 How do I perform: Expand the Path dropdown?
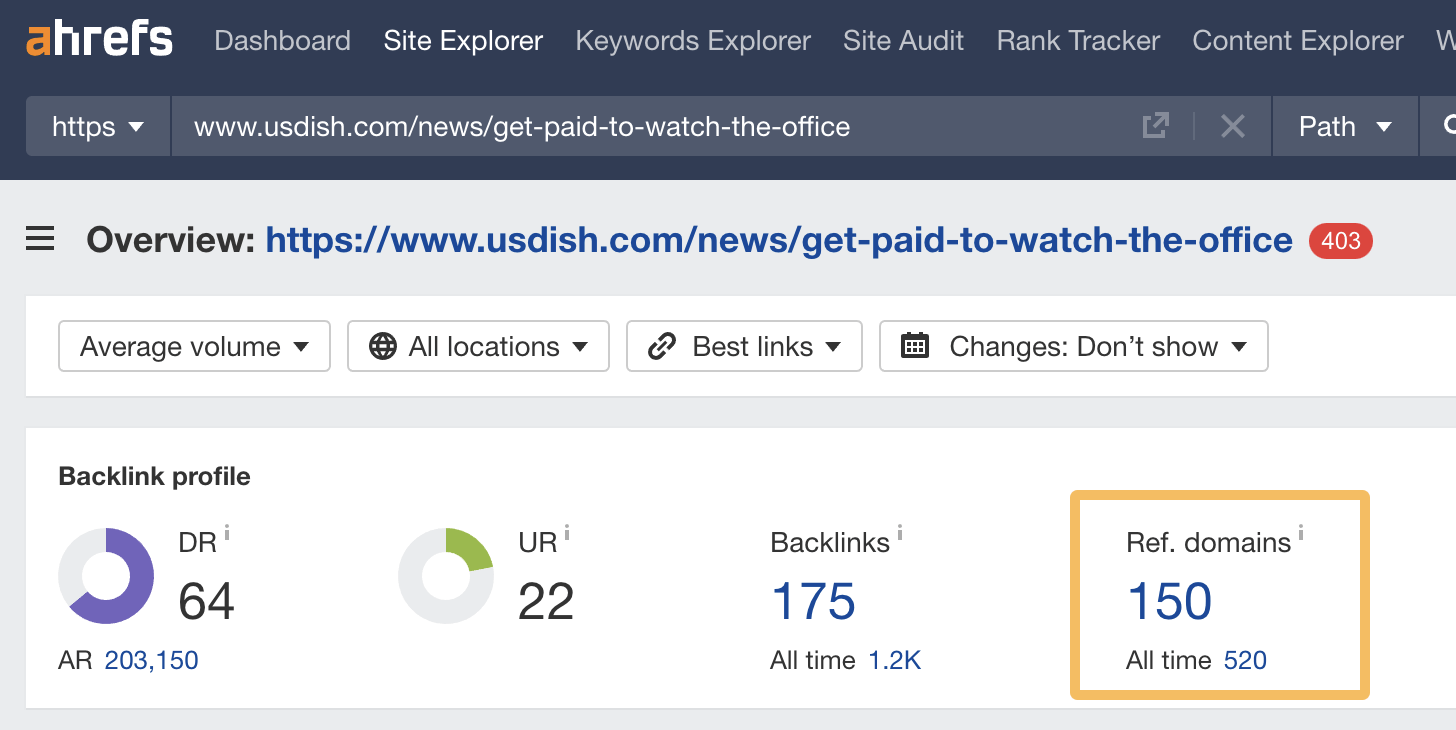tap(1345, 126)
